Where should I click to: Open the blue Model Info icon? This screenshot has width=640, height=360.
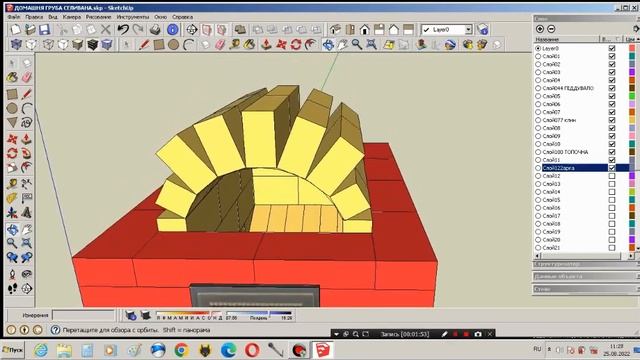(173, 29)
